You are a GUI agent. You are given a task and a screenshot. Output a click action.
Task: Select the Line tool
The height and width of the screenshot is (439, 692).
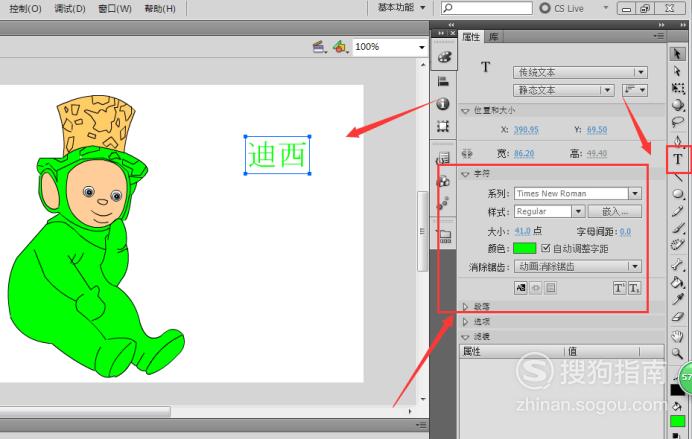coord(677,177)
